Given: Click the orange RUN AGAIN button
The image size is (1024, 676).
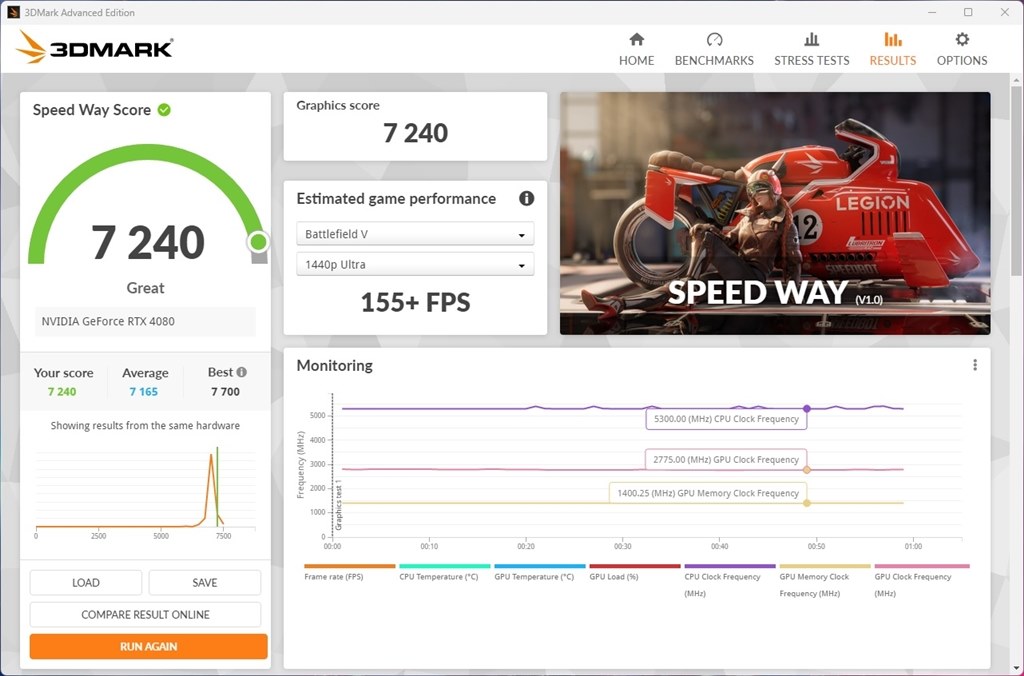Looking at the screenshot, I should coord(148,647).
